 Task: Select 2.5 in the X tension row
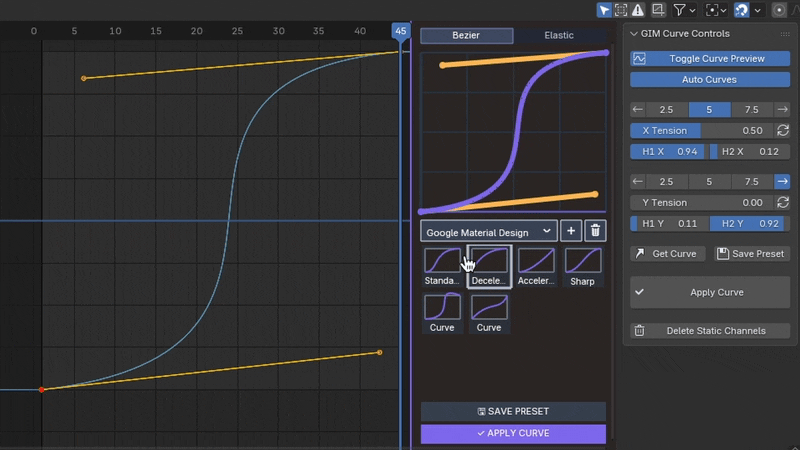coord(667,110)
